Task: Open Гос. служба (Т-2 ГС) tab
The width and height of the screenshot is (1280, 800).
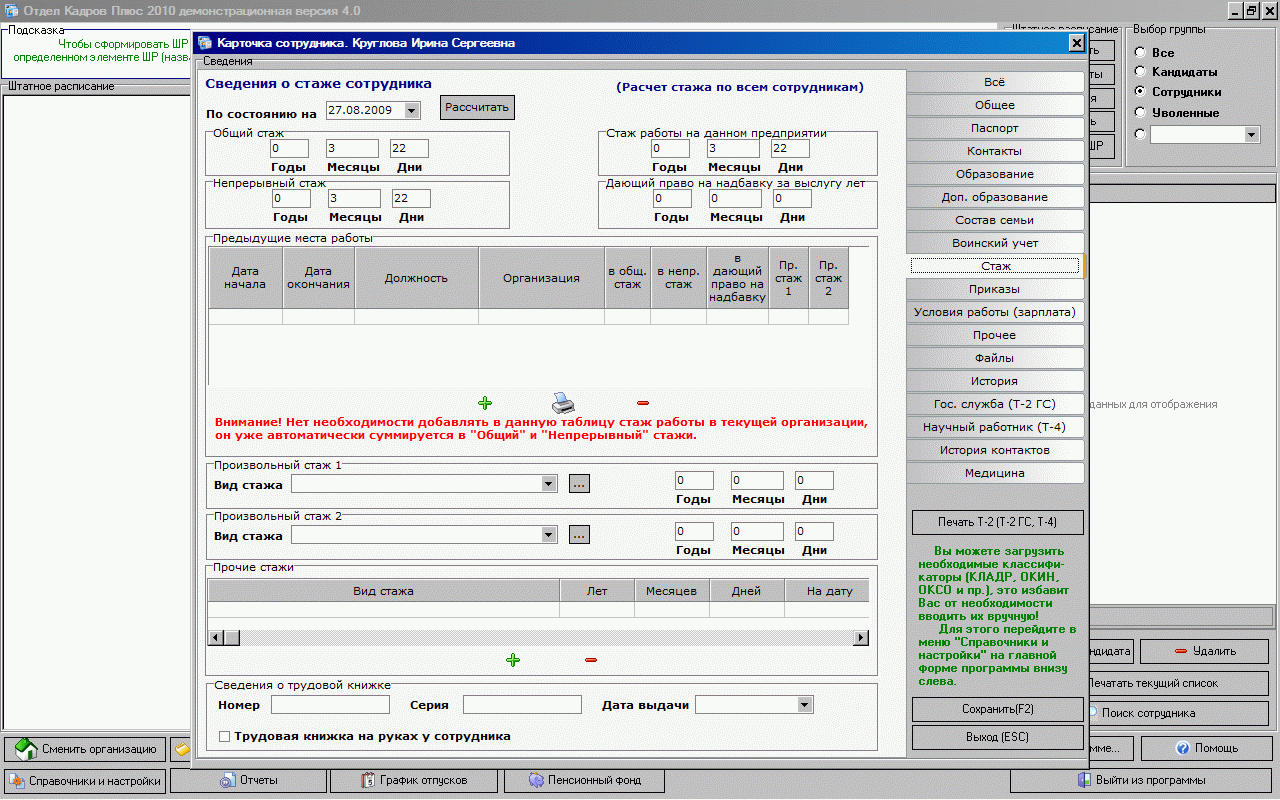Action: 995,404
